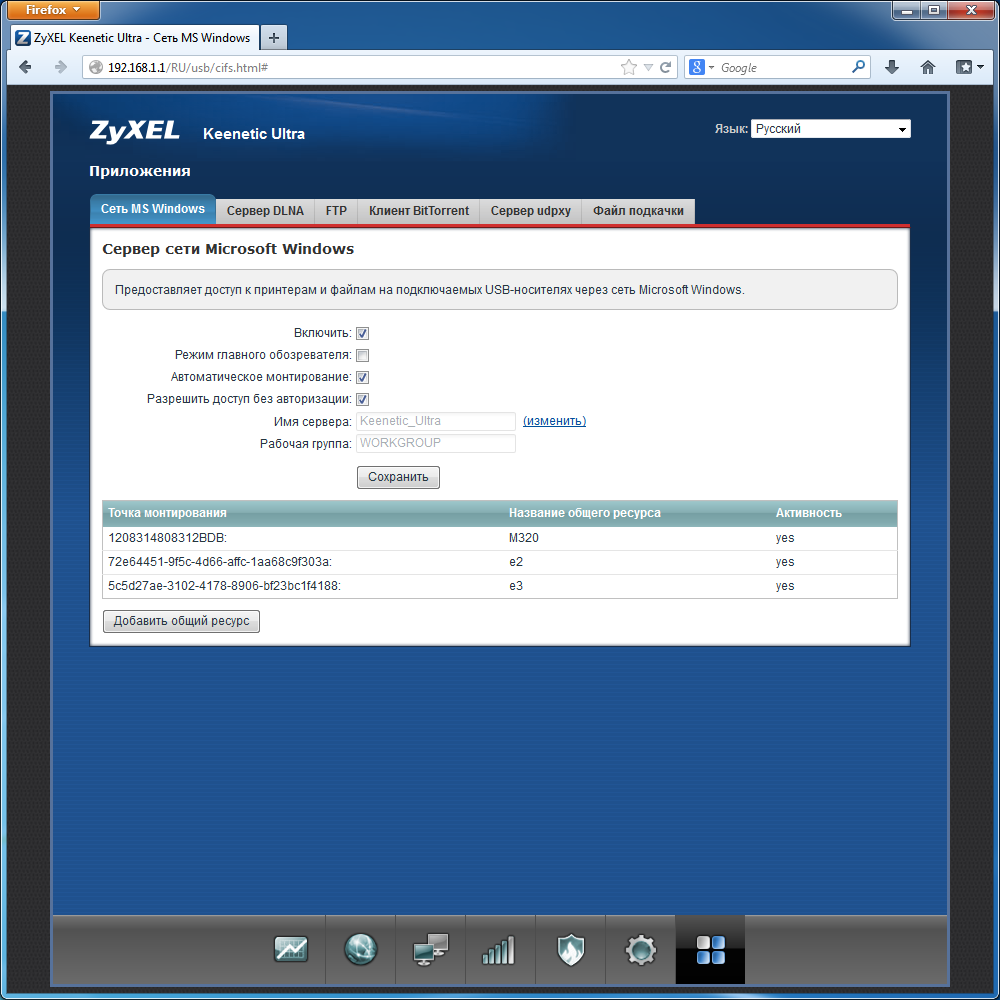Toggle Разрешить доступ без авторизации checkbox
The image size is (1000, 1000).
(x=362, y=399)
